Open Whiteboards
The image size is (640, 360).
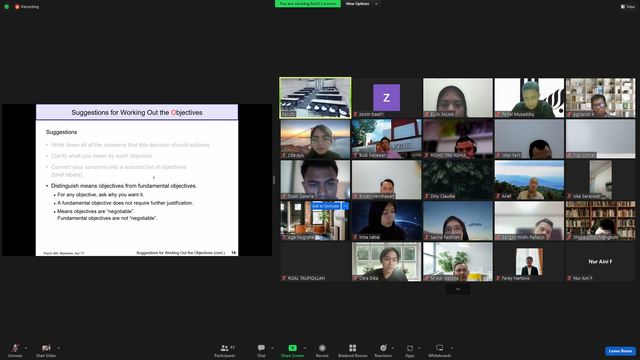440,350
